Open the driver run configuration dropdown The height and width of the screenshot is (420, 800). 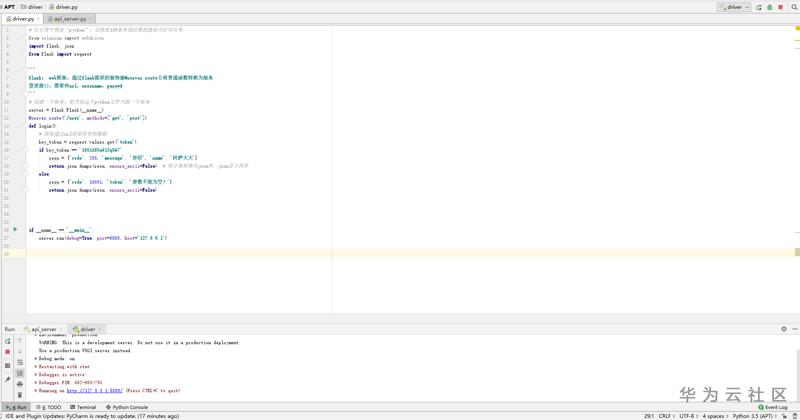pyautogui.click(x=734, y=7)
